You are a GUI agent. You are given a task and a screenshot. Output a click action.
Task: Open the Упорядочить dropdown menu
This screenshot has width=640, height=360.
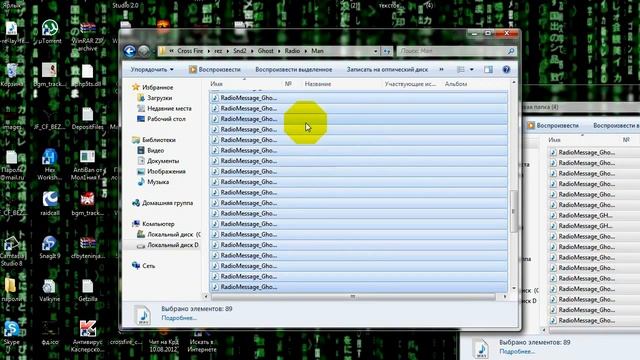tap(152, 70)
